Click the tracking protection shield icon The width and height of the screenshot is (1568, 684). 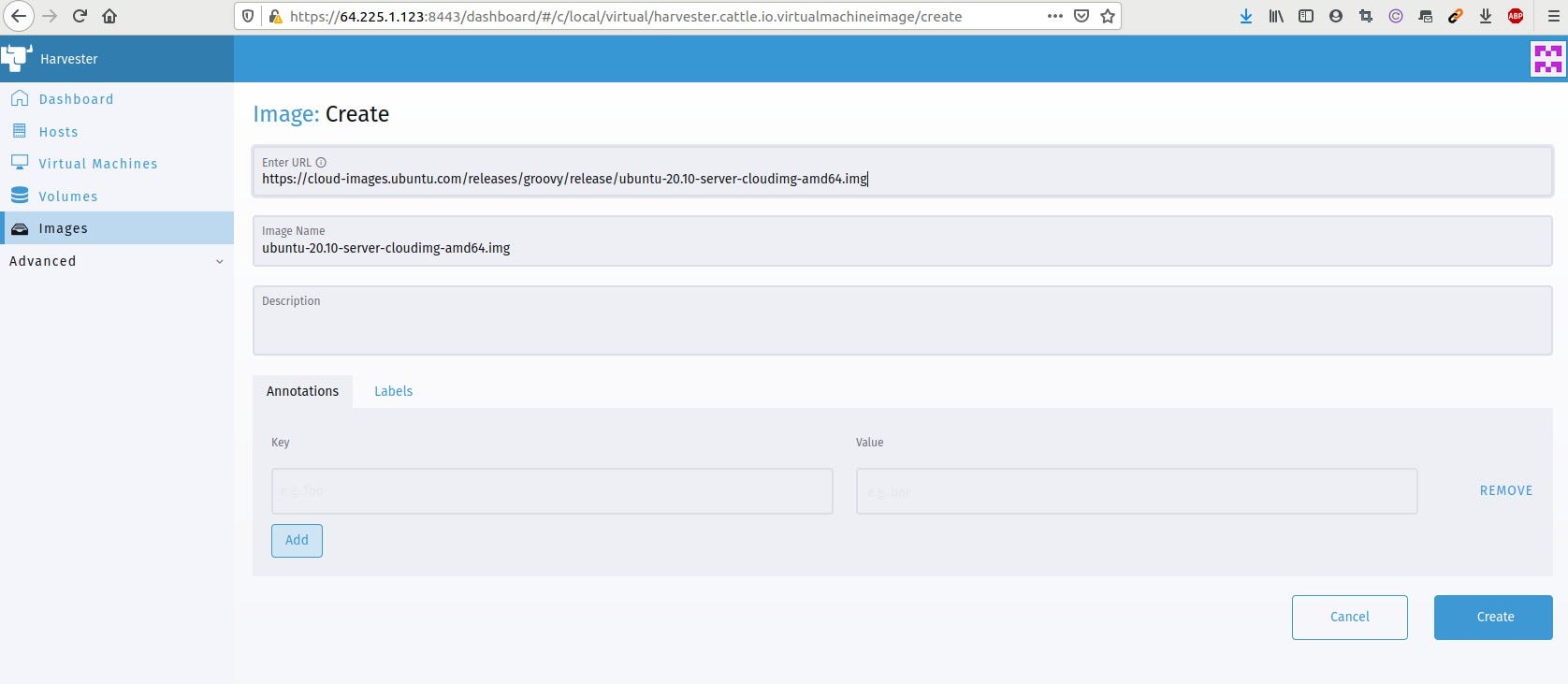tap(248, 16)
